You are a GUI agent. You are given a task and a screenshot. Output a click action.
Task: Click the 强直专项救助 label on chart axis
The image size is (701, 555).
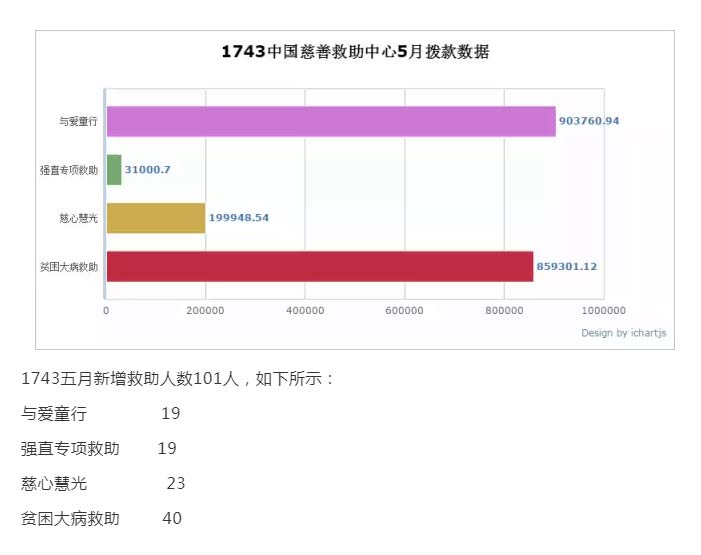pos(69,170)
